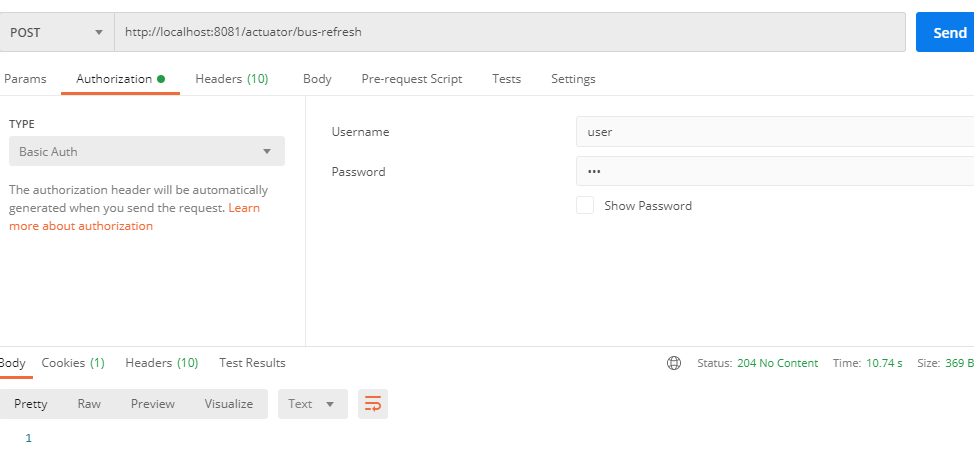Enable the Show Password checkbox

pyautogui.click(x=585, y=206)
